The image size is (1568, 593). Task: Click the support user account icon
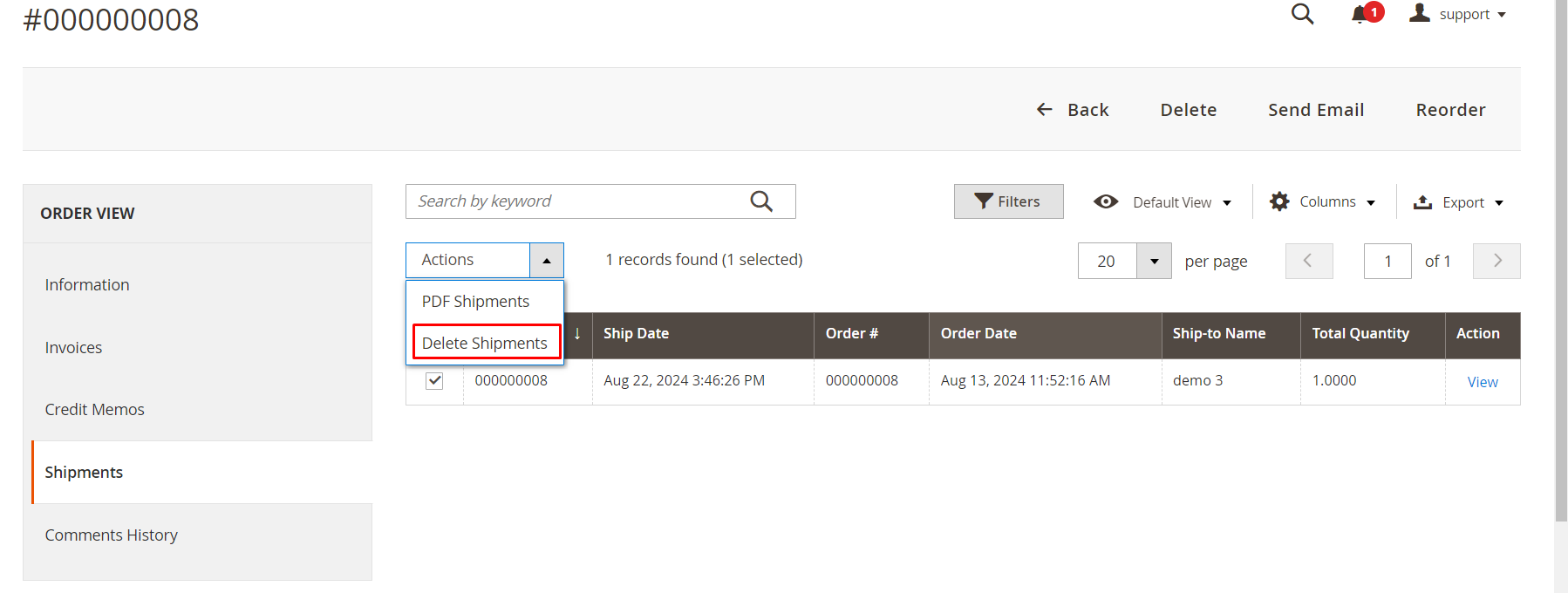1420,13
